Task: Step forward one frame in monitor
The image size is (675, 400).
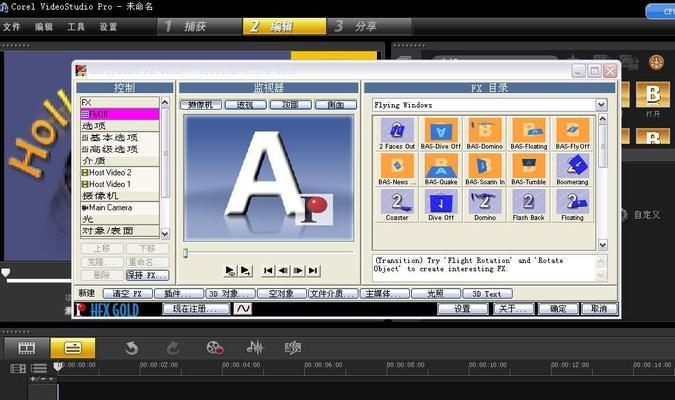Action: 298,270
